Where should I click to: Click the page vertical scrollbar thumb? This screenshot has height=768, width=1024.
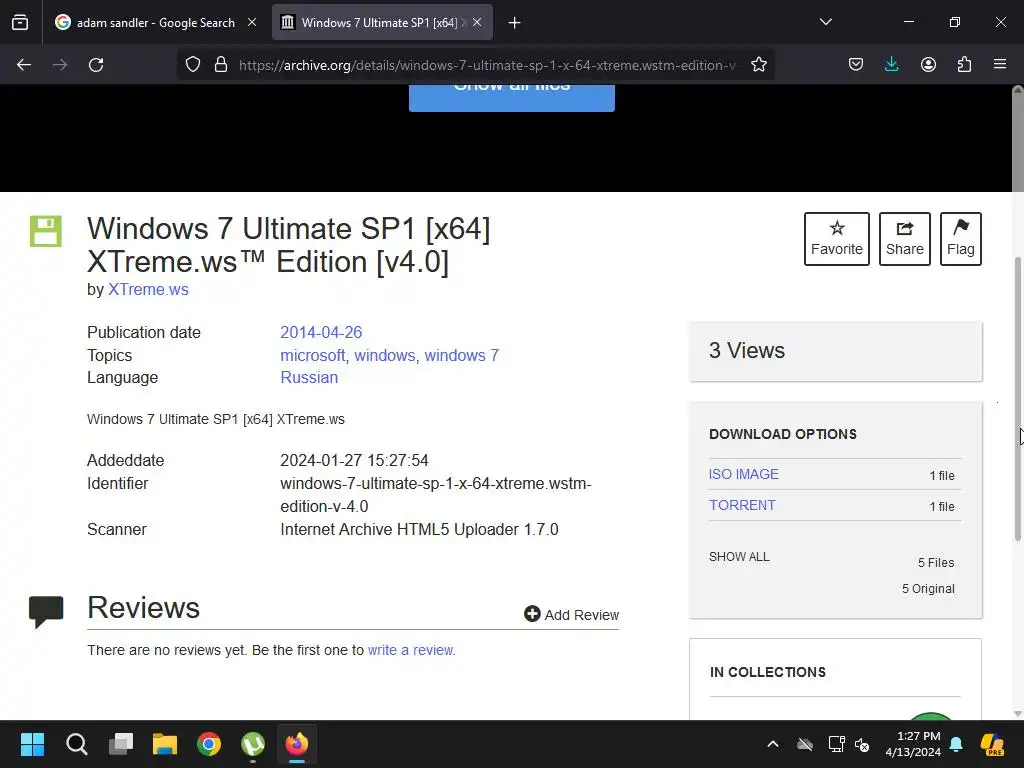(1017, 399)
